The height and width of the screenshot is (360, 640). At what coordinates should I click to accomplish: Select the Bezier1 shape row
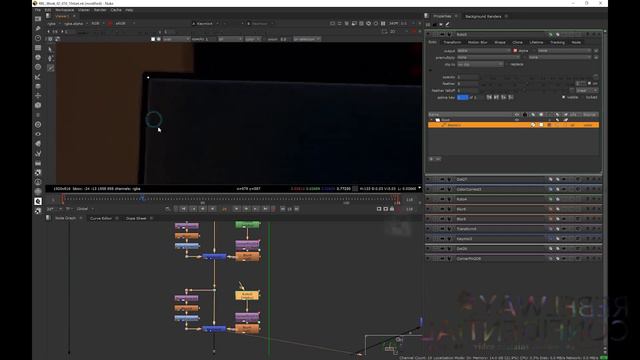(513, 125)
